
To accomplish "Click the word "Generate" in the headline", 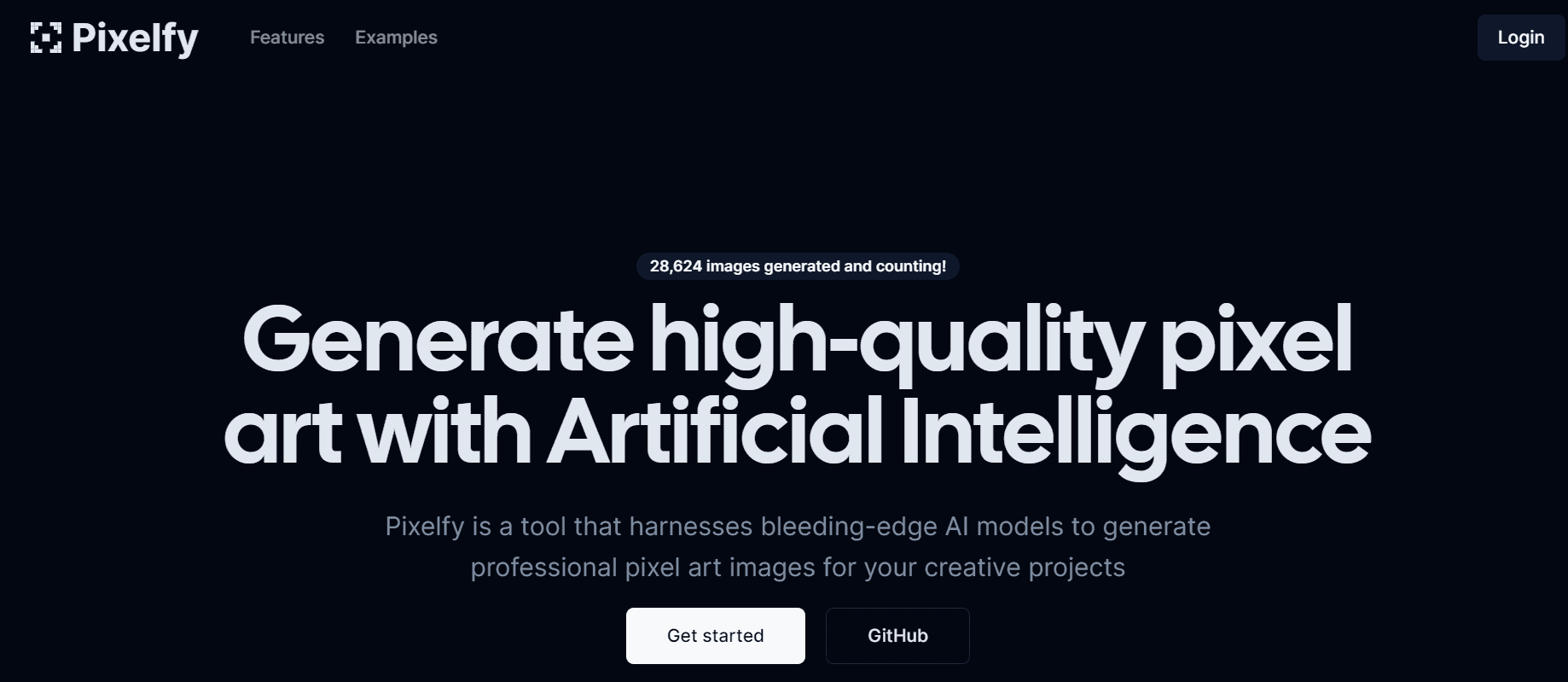I will (x=438, y=340).
